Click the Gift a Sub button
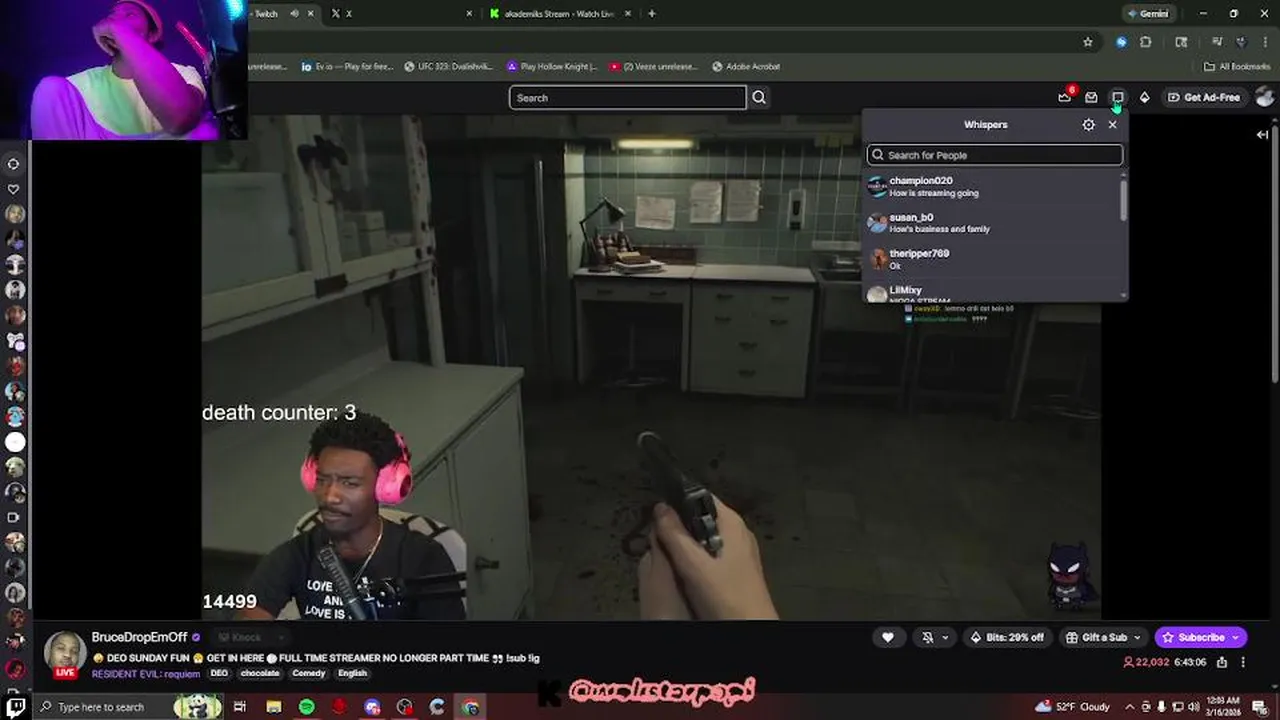 [1103, 637]
